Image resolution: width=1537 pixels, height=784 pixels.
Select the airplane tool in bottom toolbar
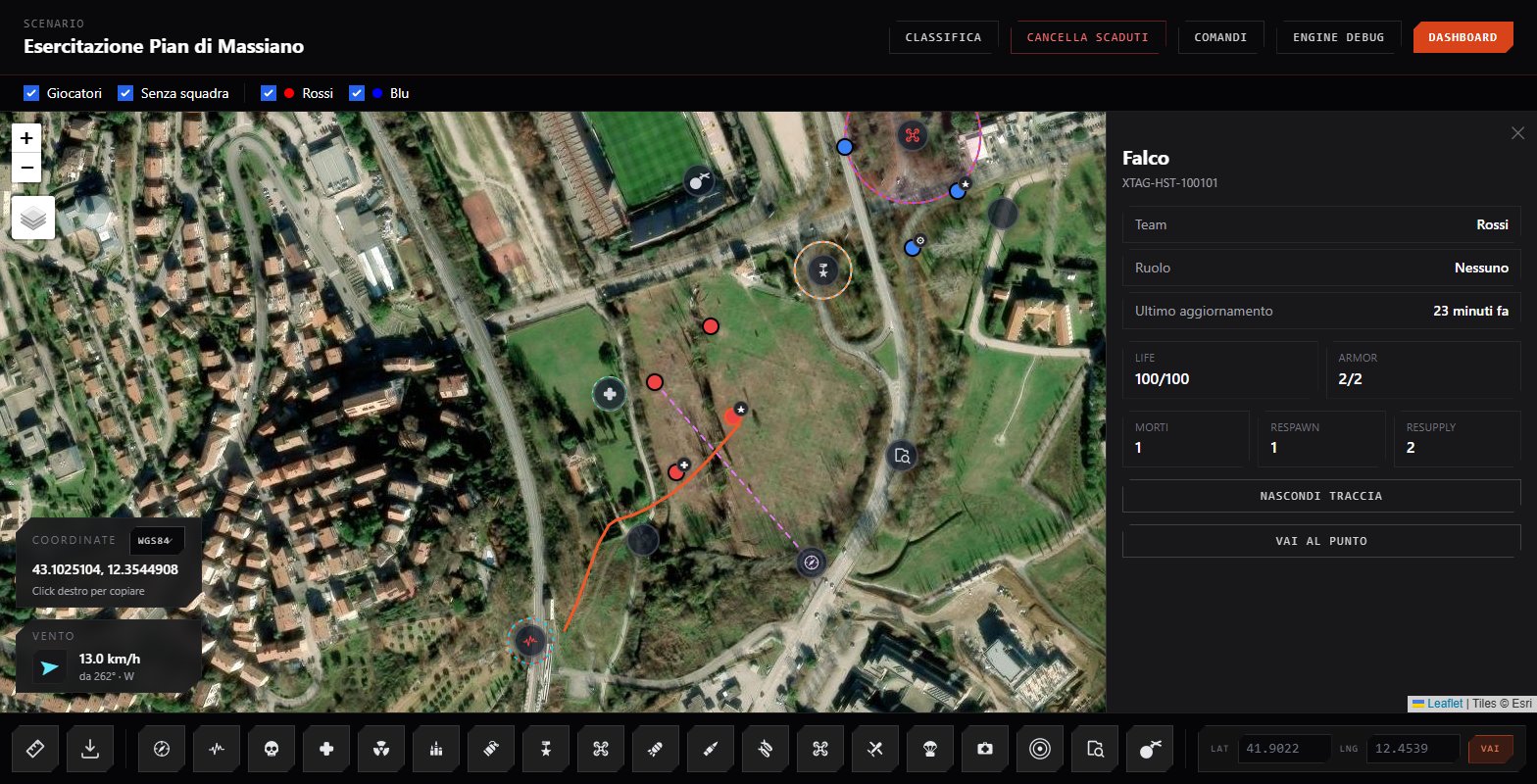click(x=876, y=750)
